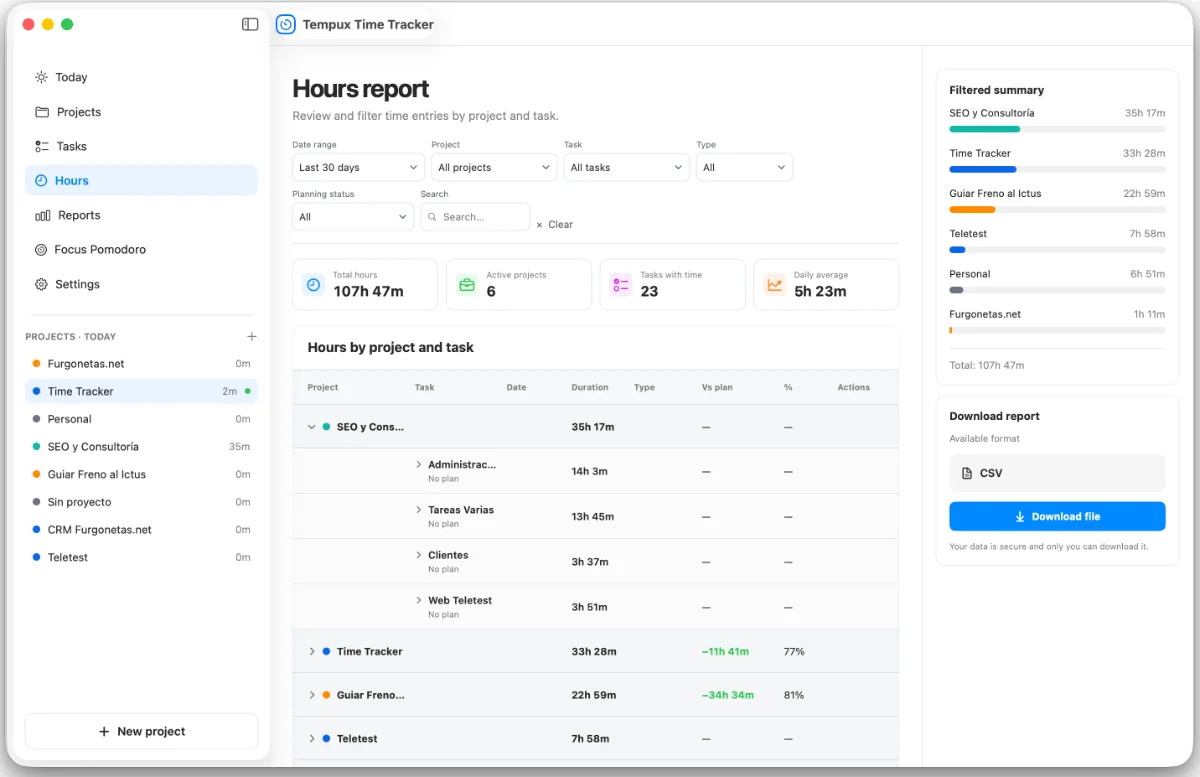1200x777 pixels.
Task: Expand the Teletest project row
Action: [x=312, y=739]
